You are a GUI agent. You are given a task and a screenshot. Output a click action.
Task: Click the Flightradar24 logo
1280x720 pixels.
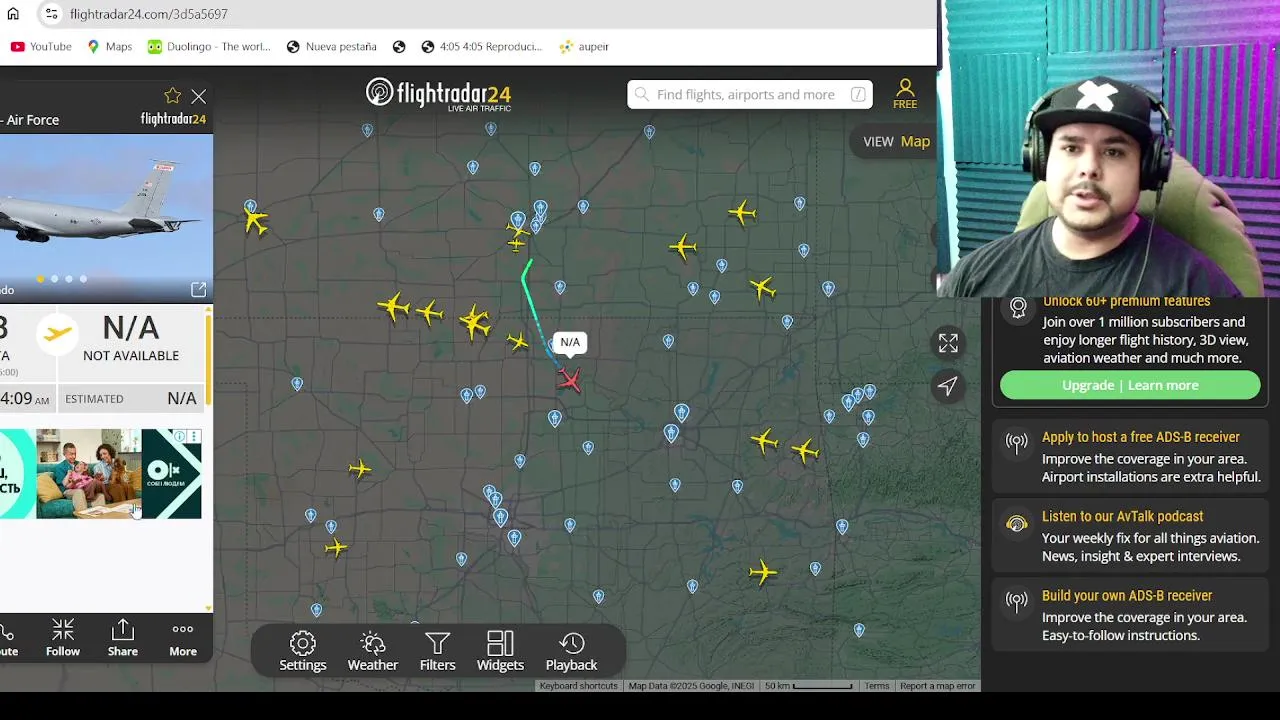(438, 94)
